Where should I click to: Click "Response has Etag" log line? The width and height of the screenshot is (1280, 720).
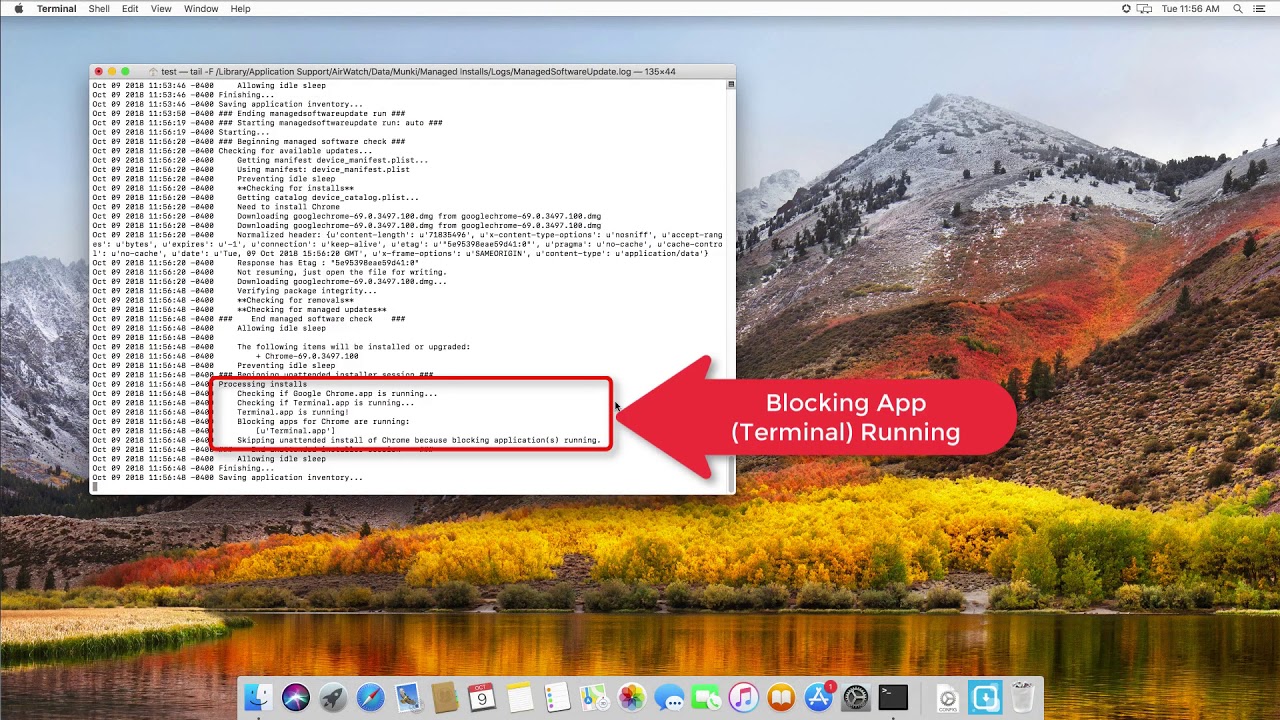(328, 263)
